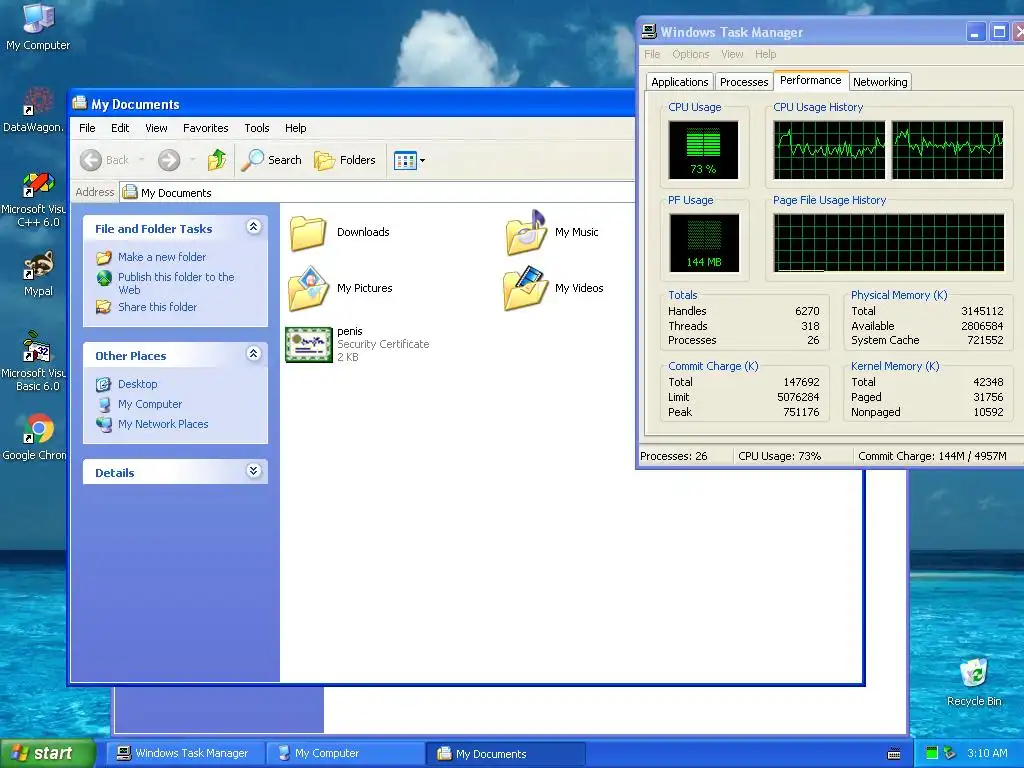Click the Back button in My Documents

pyautogui.click(x=104, y=160)
